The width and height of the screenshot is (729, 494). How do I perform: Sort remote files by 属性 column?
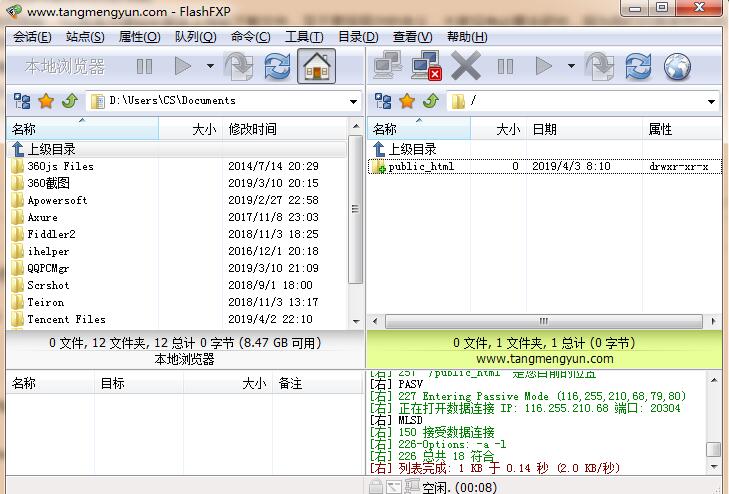682,129
